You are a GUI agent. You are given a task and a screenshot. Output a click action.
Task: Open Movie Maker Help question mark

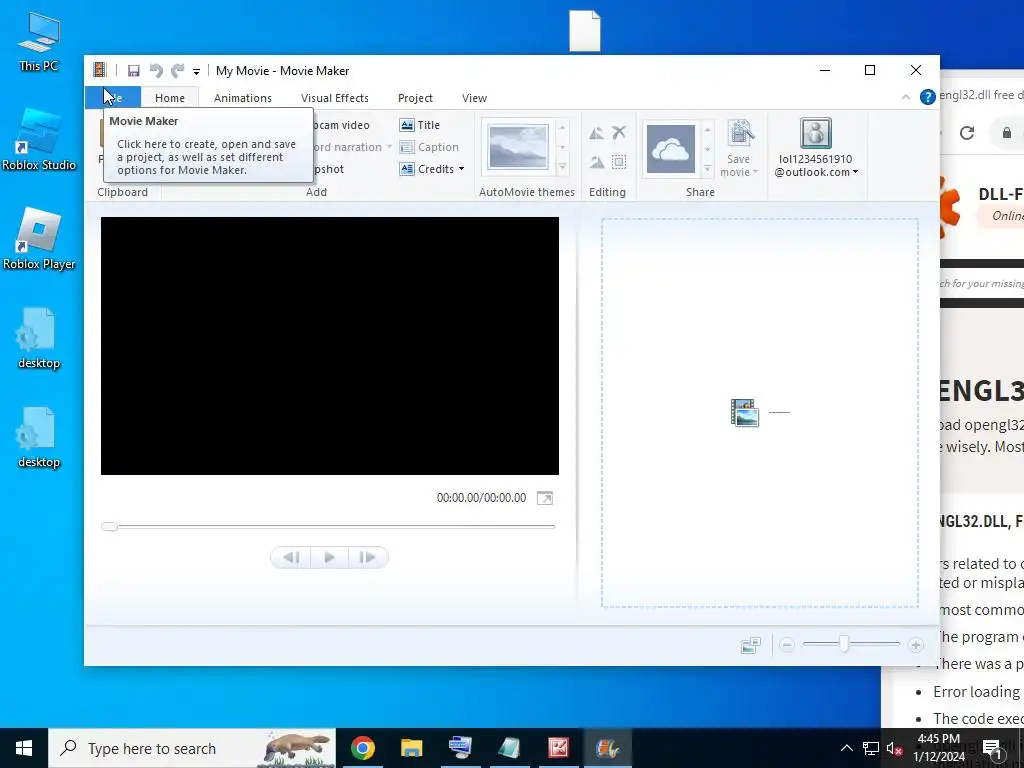pyautogui.click(x=927, y=97)
